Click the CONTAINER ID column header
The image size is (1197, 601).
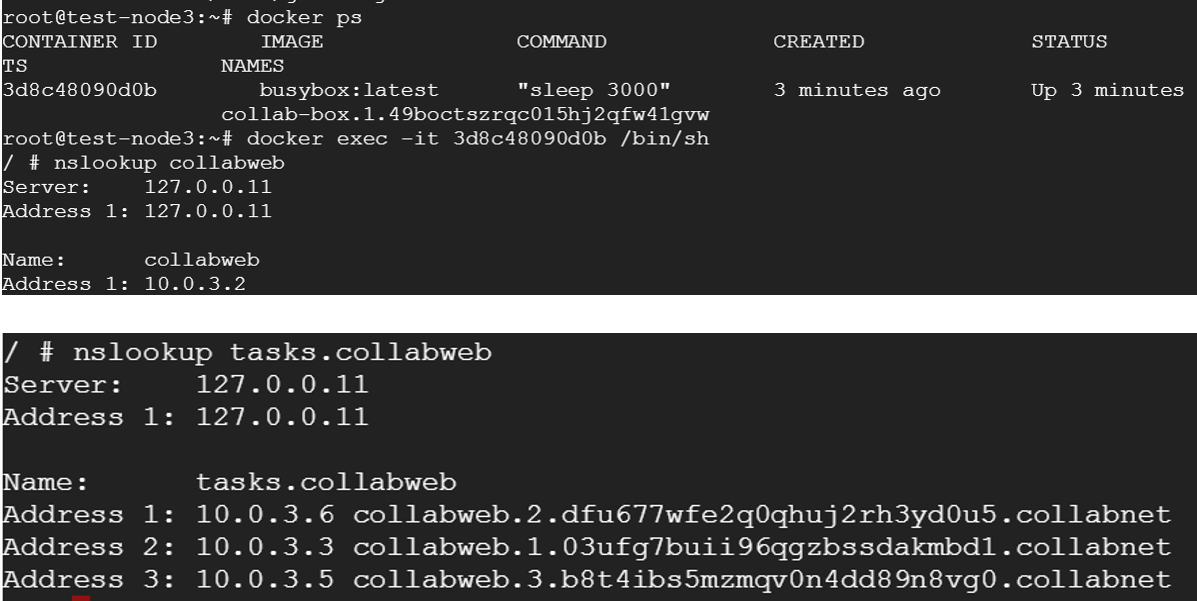coord(79,41)
